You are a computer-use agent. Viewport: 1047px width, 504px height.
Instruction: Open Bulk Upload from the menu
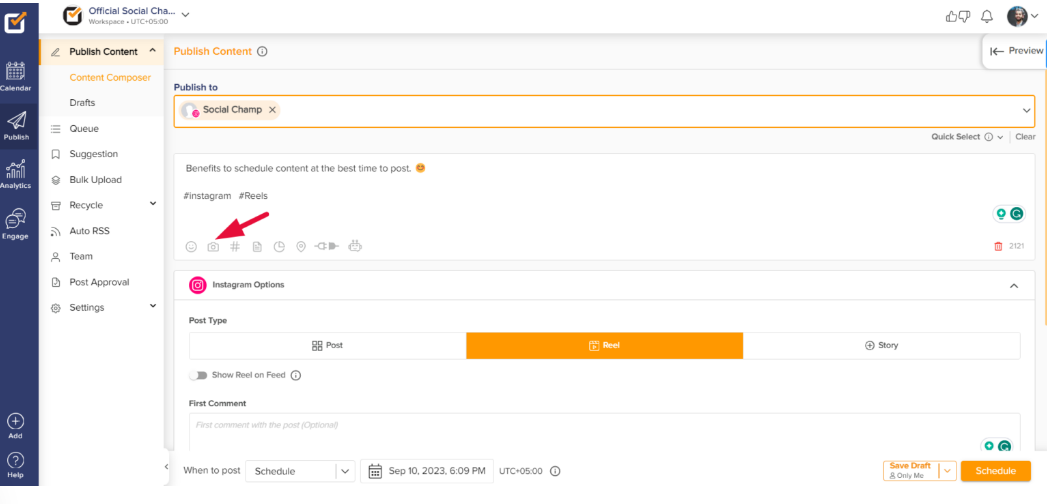click(95, 180)
